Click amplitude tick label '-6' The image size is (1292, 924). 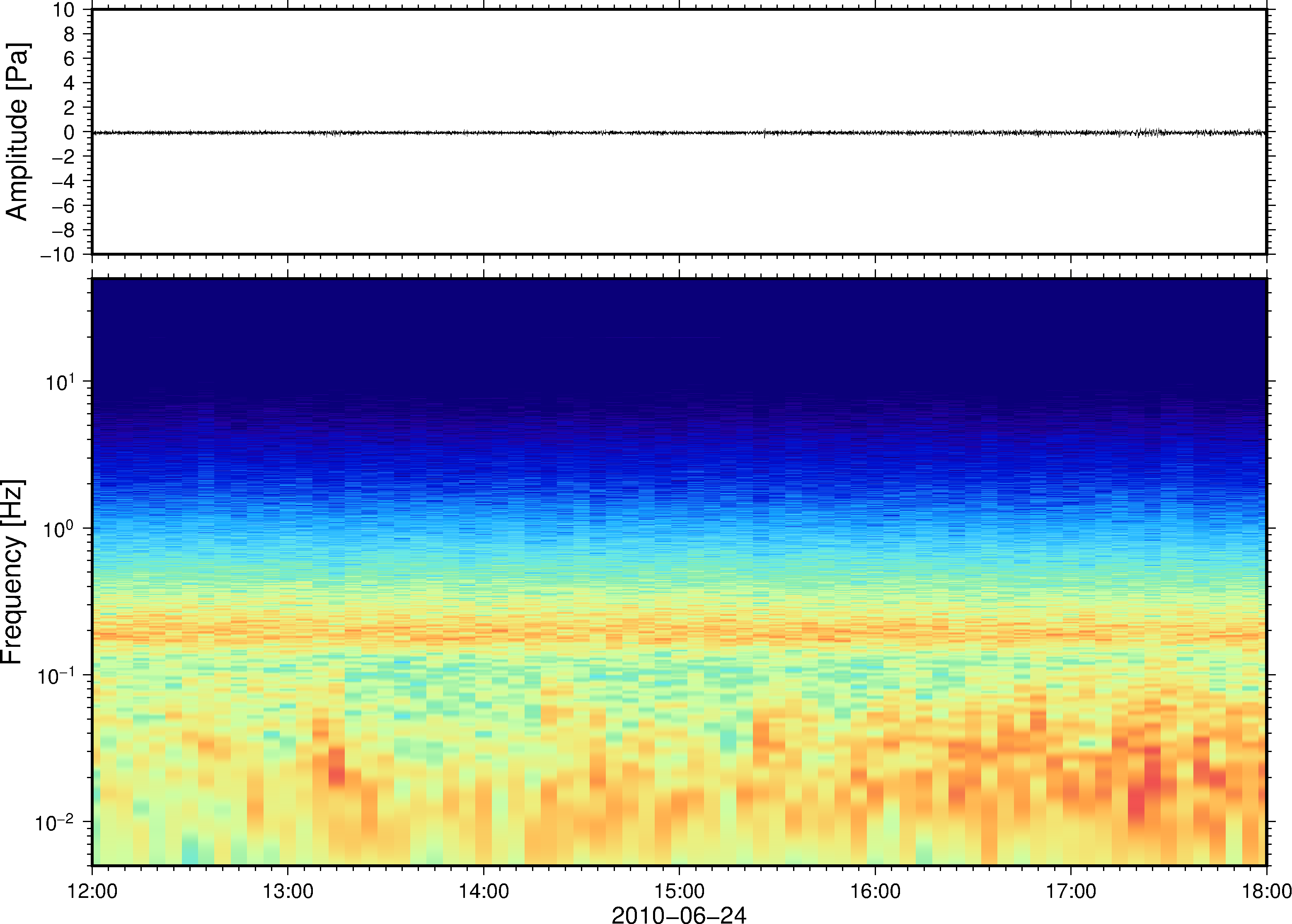pos(63,206)
